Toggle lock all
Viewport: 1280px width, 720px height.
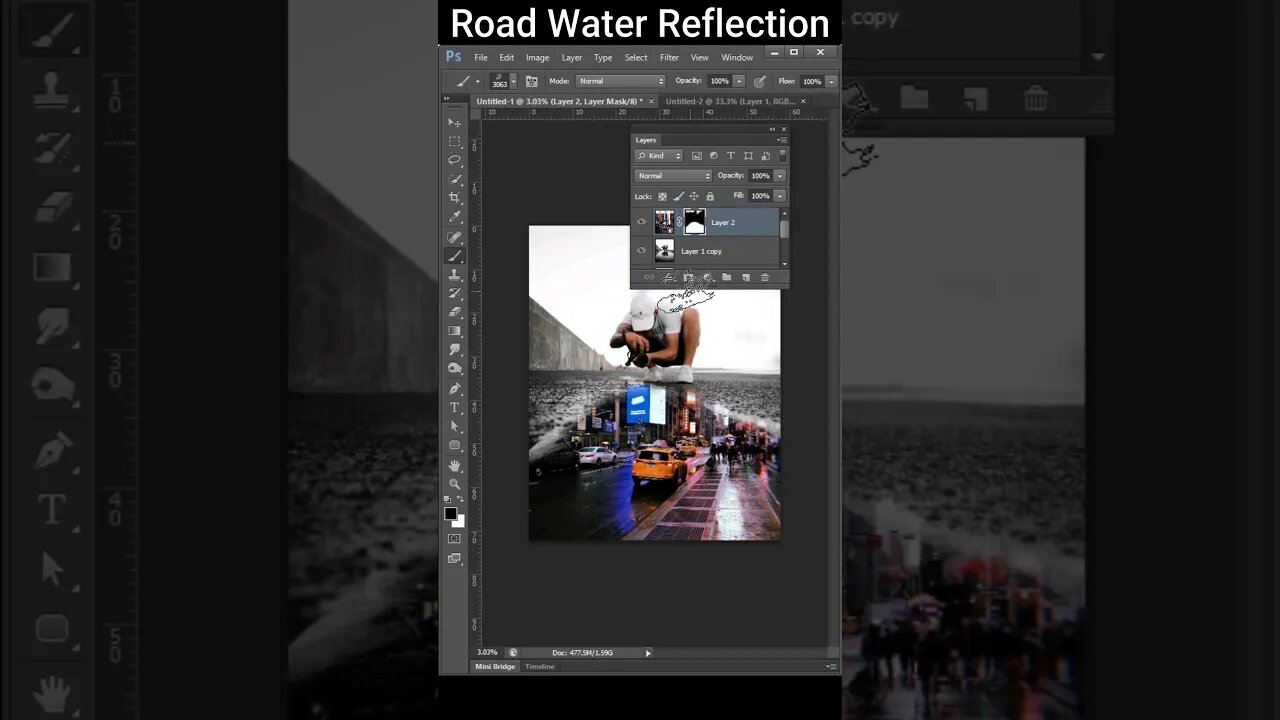710,196
